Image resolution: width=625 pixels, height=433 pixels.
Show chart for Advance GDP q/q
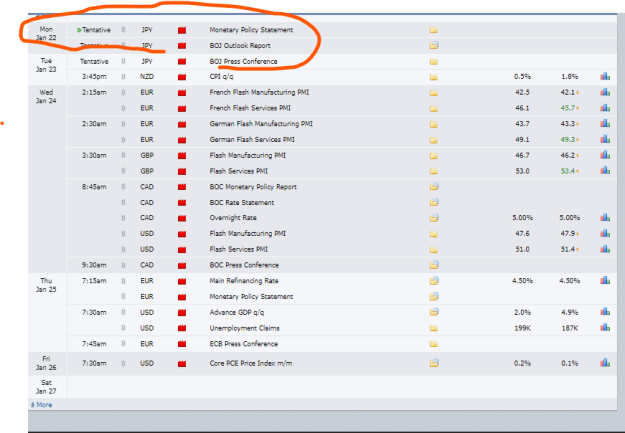pos(605,312)
